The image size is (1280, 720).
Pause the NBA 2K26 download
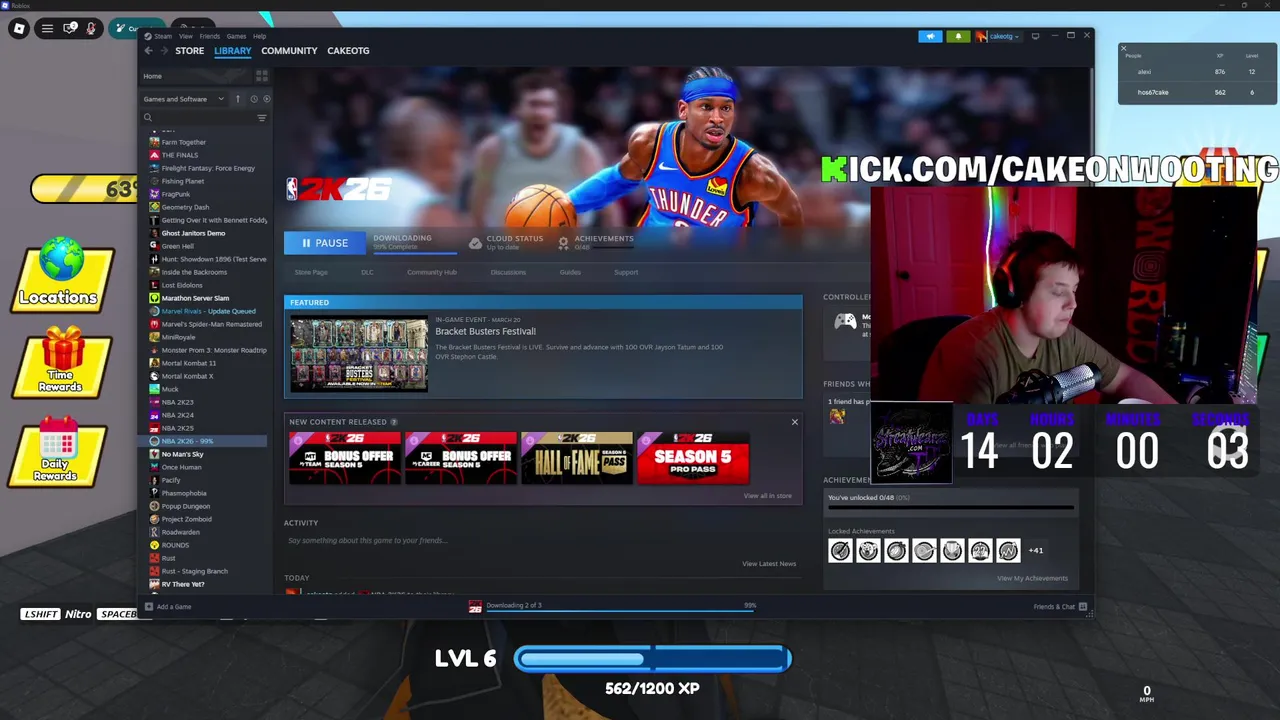click(324, 243)
